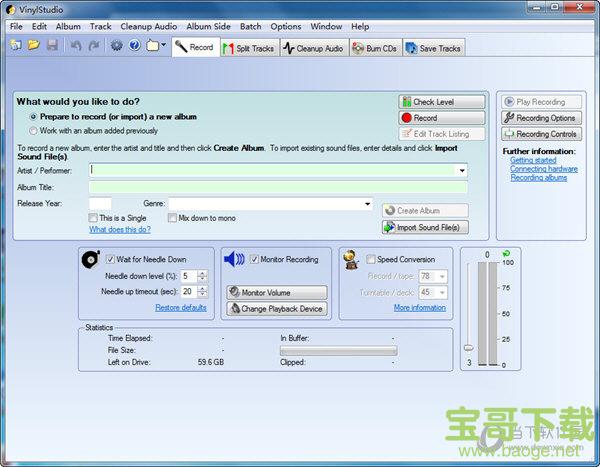Click the gramophone icon by Speed Conversion
600x467 pixels.
pyautogui.click(x=350, y=259)
